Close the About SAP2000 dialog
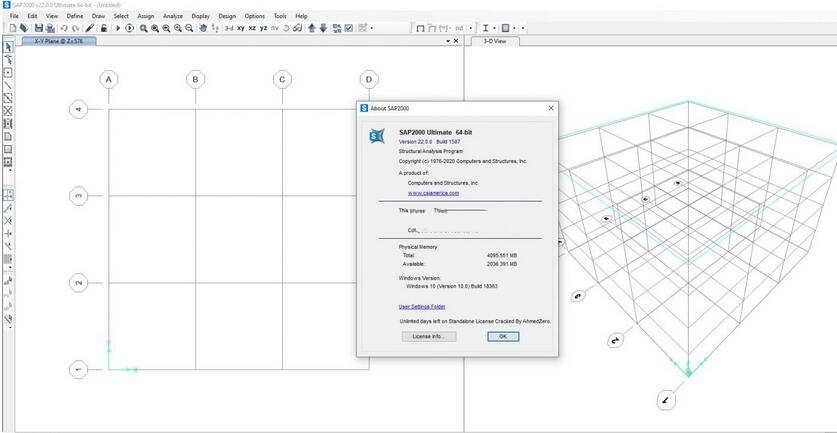The width and height of the screenshot is (837, 433). tap(551, 108)
